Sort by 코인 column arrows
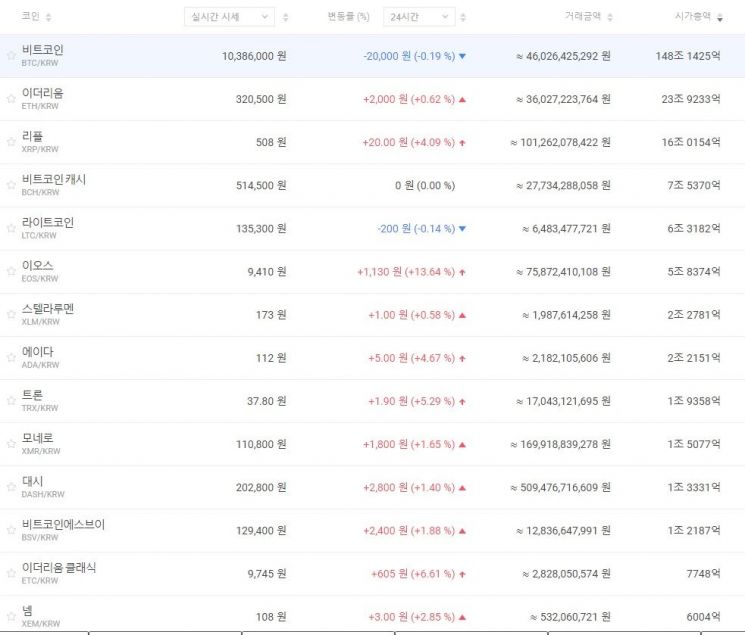745x635 pixels. click(x=48, y=17)
